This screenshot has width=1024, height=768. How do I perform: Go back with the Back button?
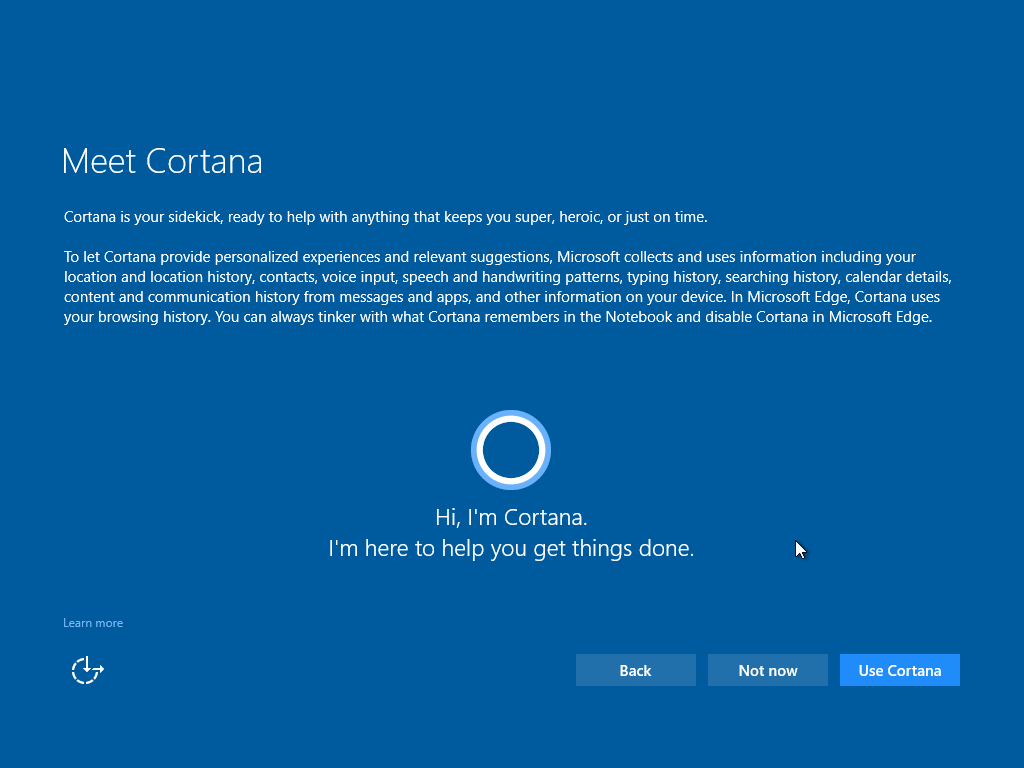point(635,670)
